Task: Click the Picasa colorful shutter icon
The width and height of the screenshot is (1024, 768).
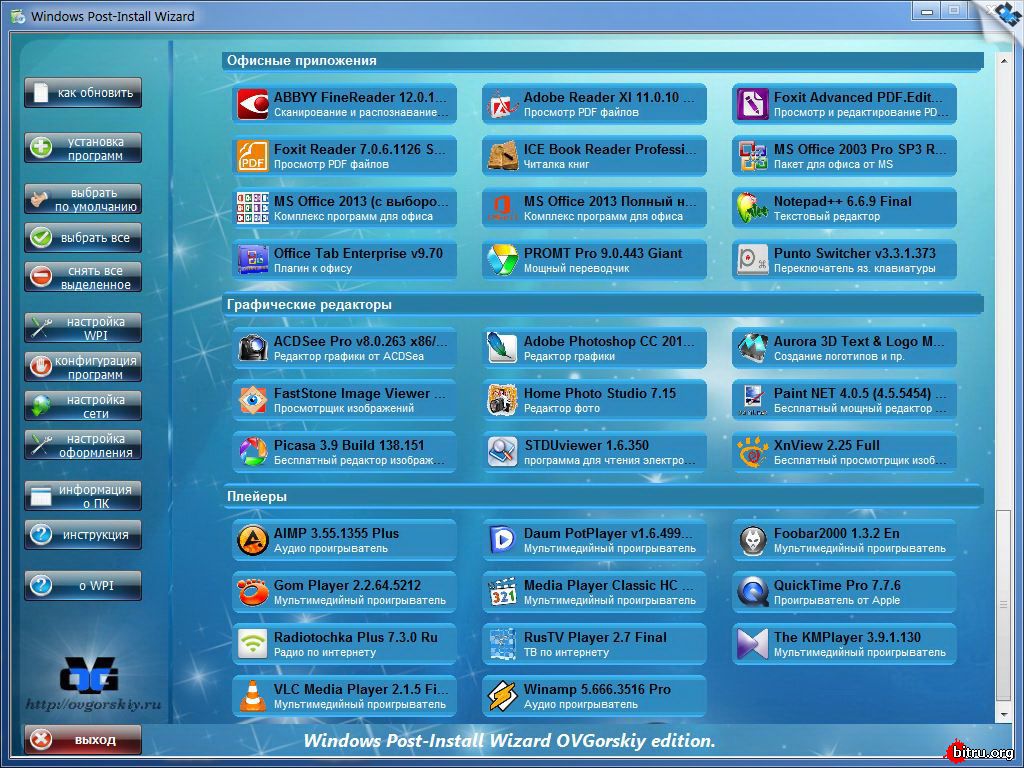Action: 252,452
